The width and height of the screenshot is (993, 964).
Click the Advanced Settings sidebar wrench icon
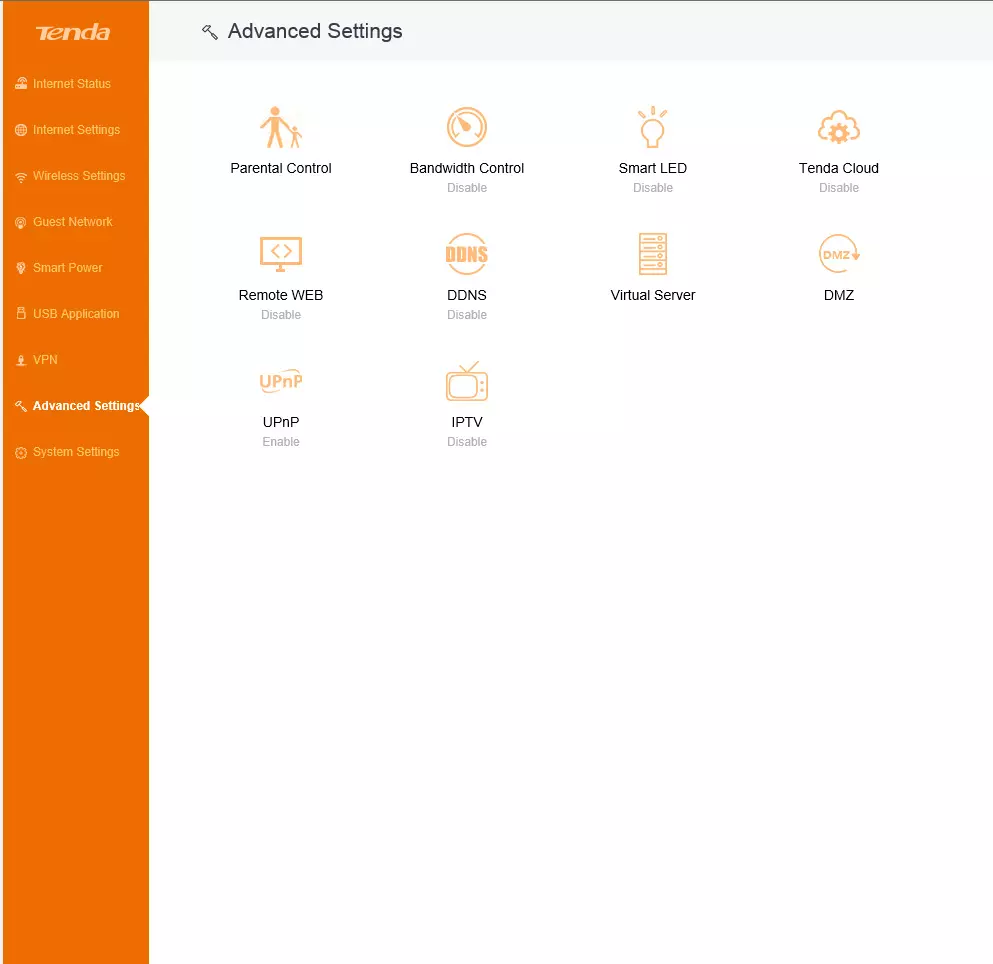point(21,406)
